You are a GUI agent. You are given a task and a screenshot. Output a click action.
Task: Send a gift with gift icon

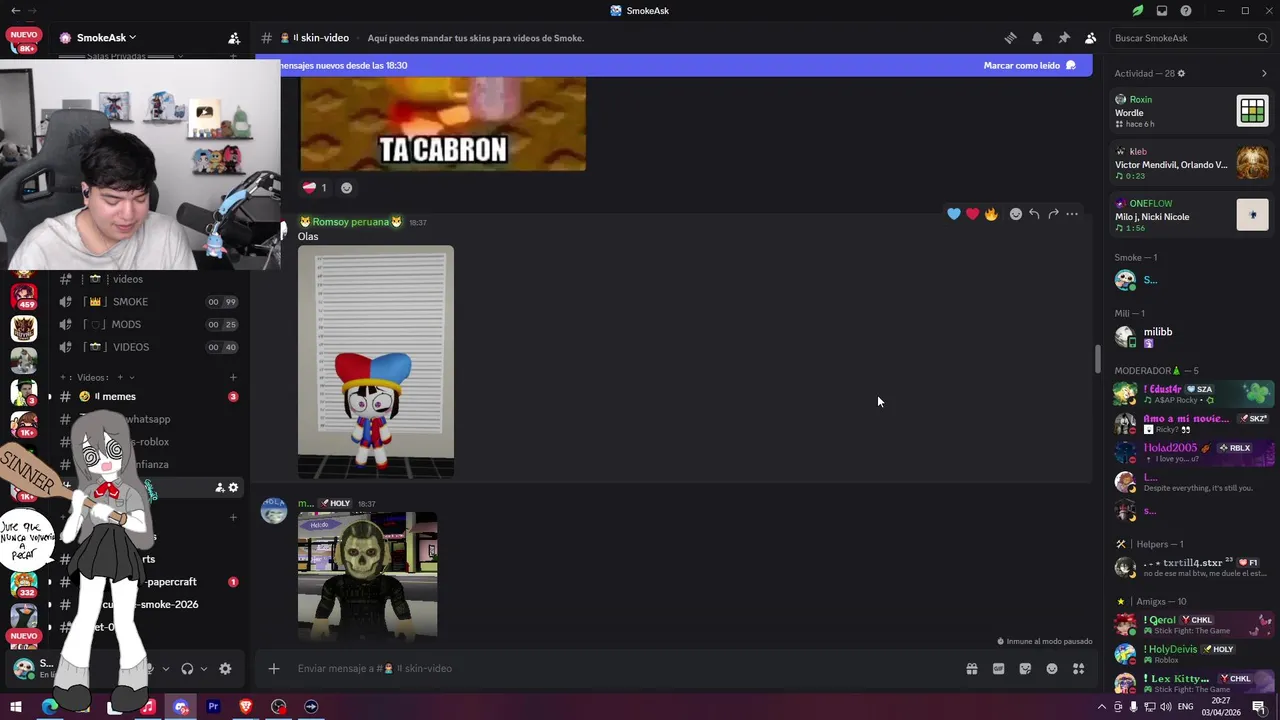(x=972, y=669)
